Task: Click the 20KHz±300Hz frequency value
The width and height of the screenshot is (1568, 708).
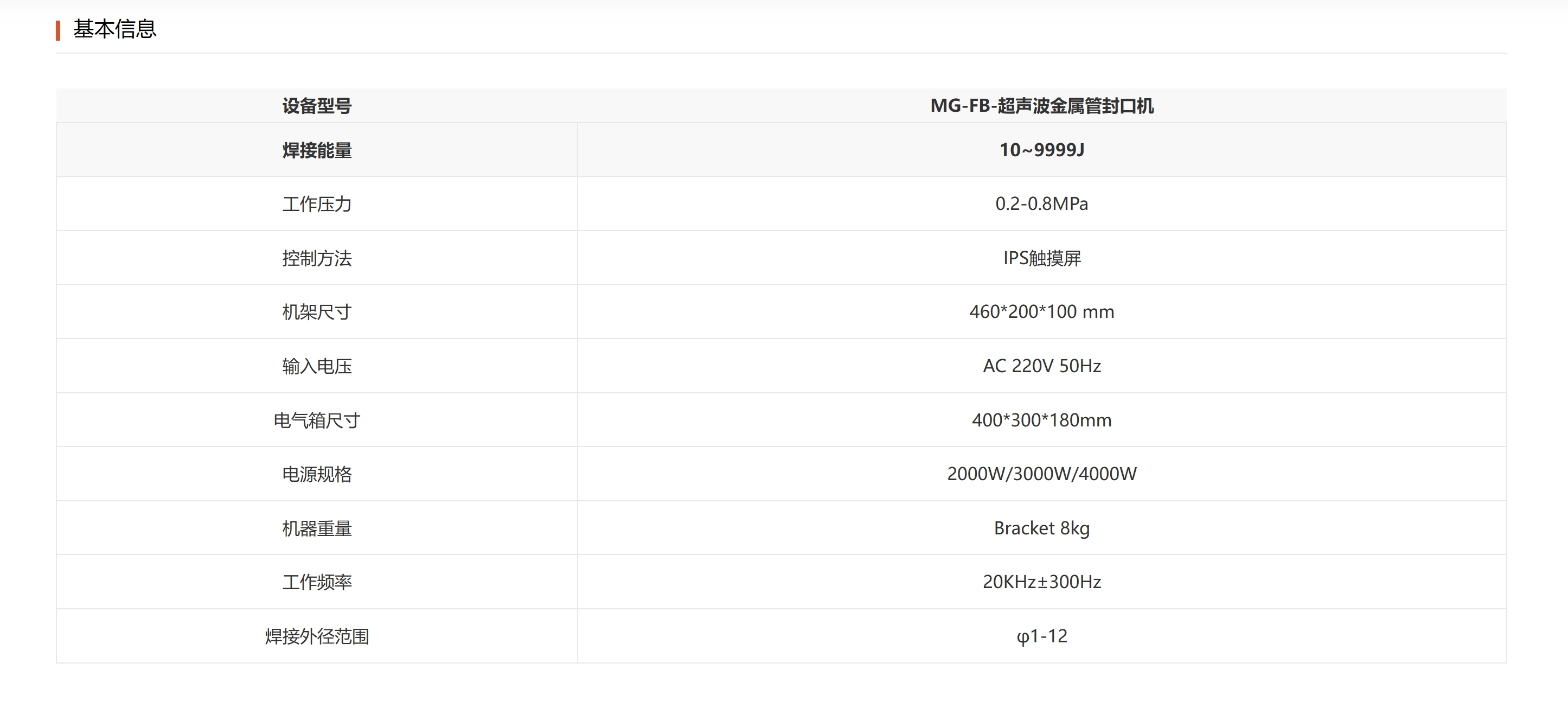Action: (x=1041, y=582)
